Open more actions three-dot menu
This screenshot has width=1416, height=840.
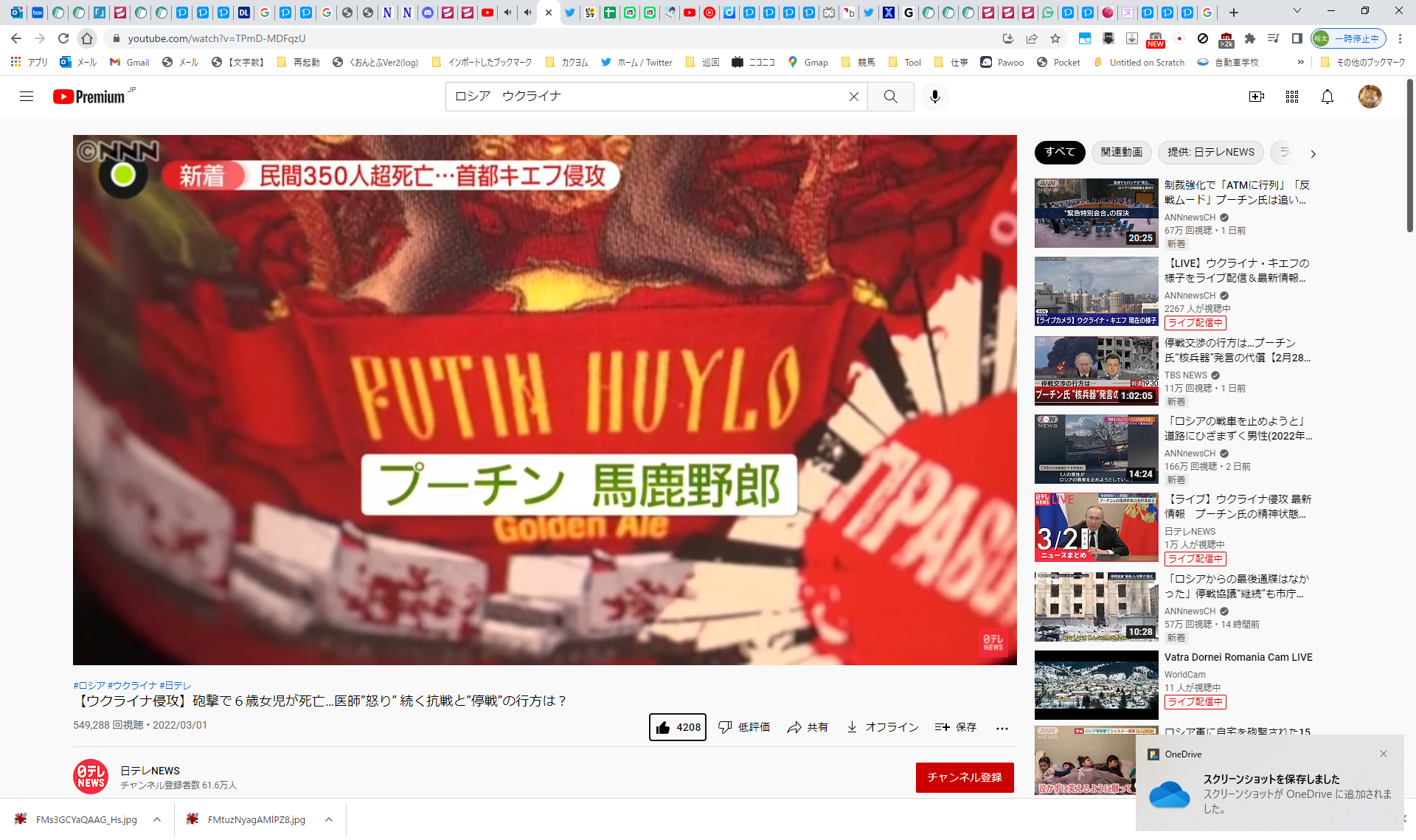pyautogui.click(x=1002, y=728)
